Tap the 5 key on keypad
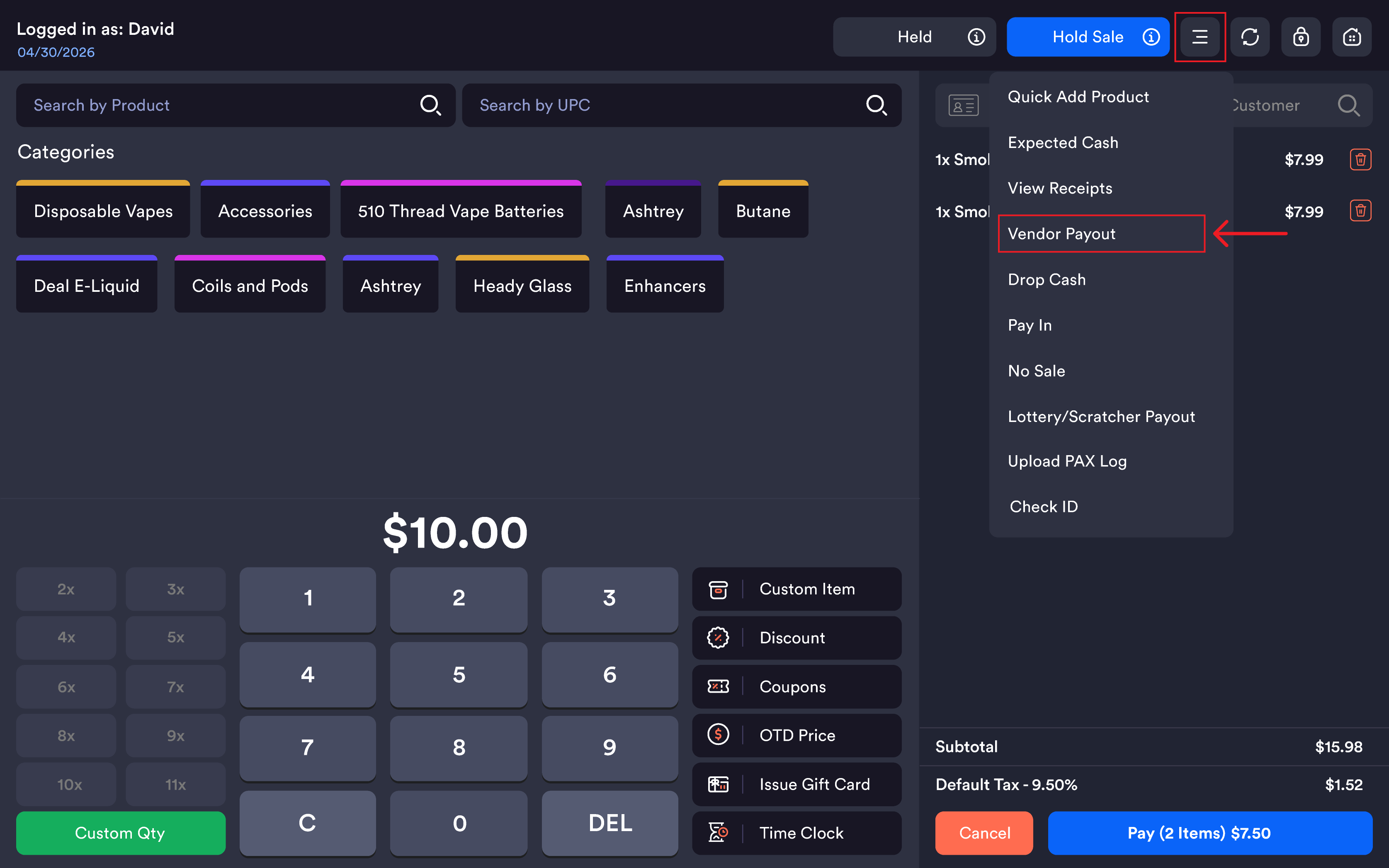Screen dimensions: 1389x868 459,674
